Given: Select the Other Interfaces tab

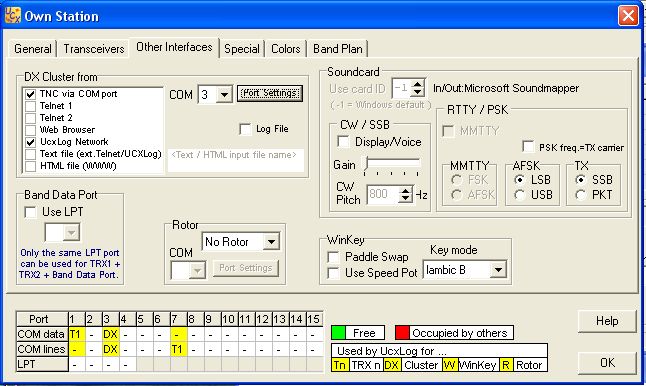Looking at the screenshot, I should pos(174,47).
